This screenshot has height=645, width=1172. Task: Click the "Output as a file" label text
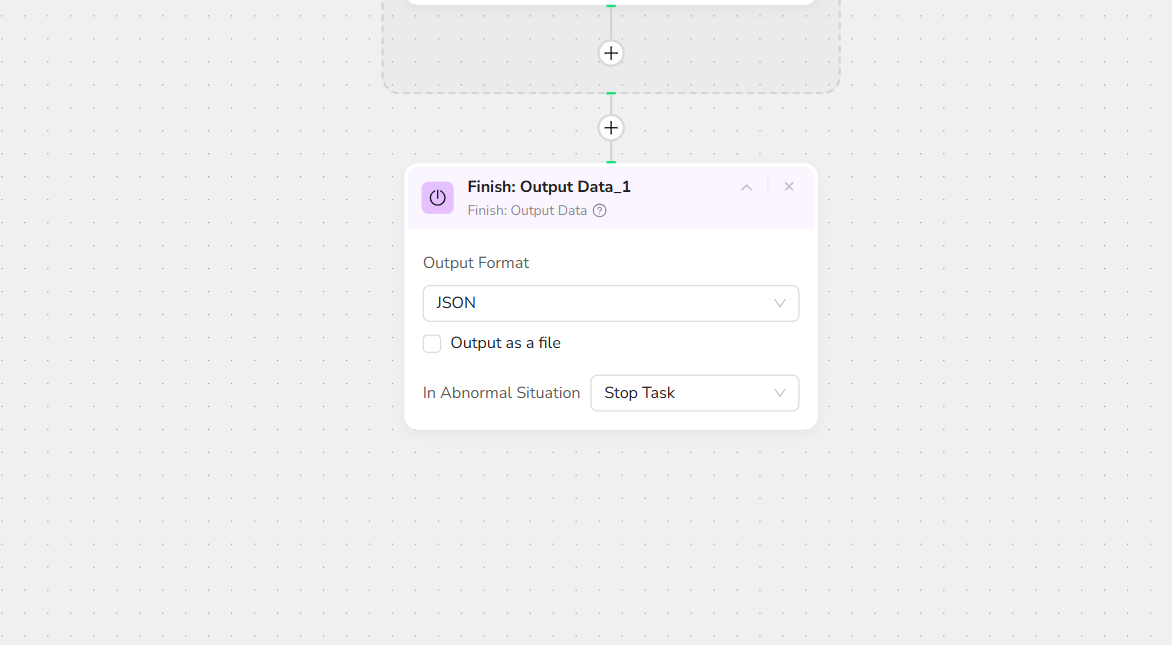[505, 343]
